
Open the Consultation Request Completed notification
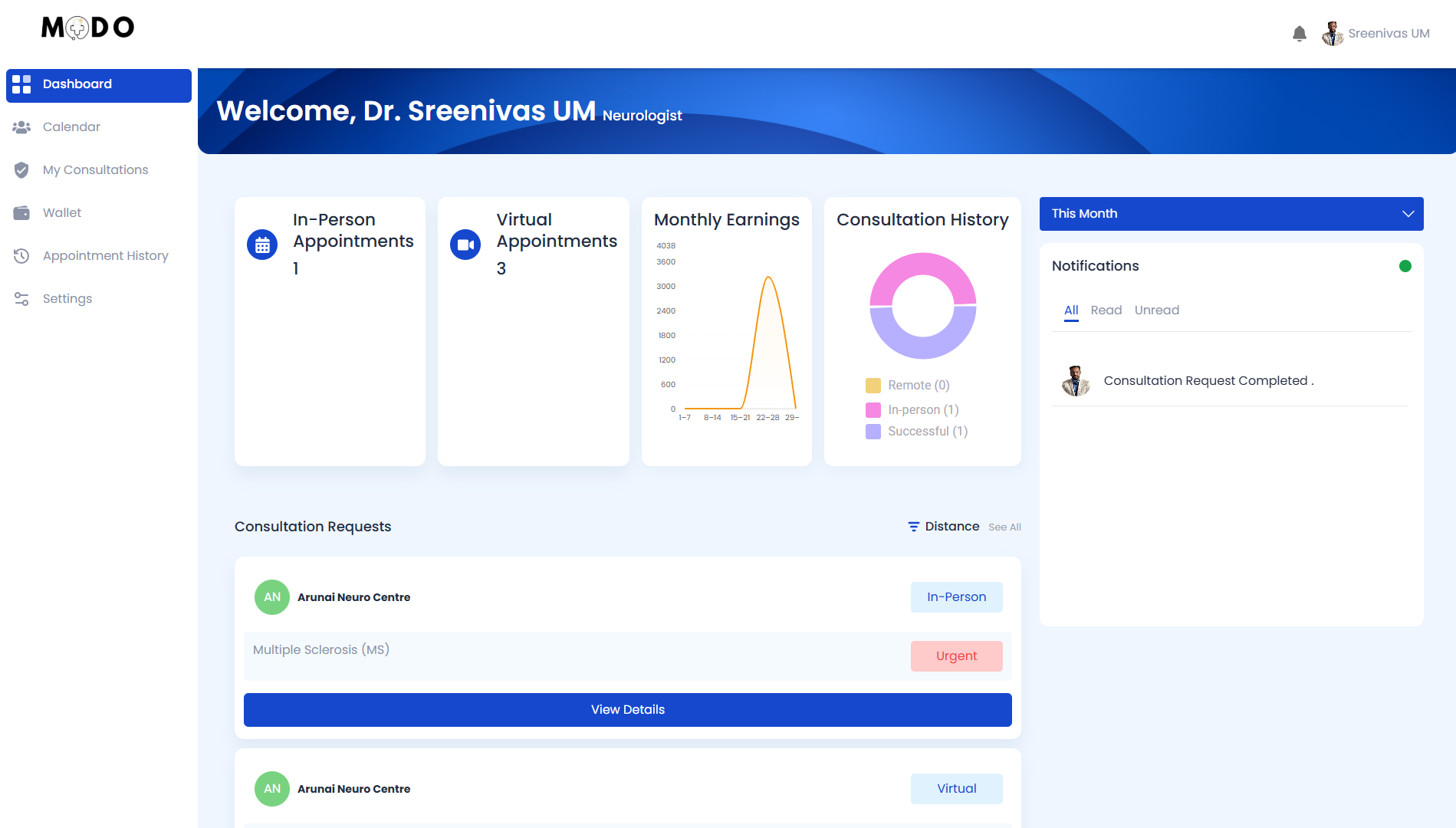[x=1208, y=381]
